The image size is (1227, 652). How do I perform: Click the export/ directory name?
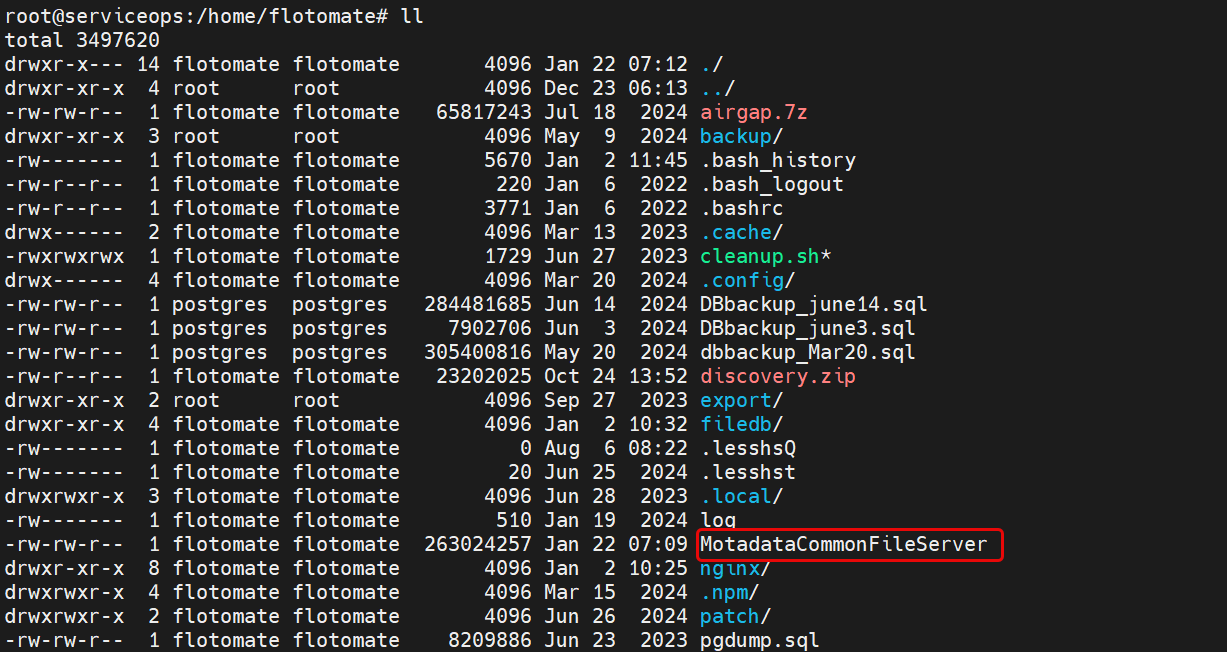pos(741,400)
